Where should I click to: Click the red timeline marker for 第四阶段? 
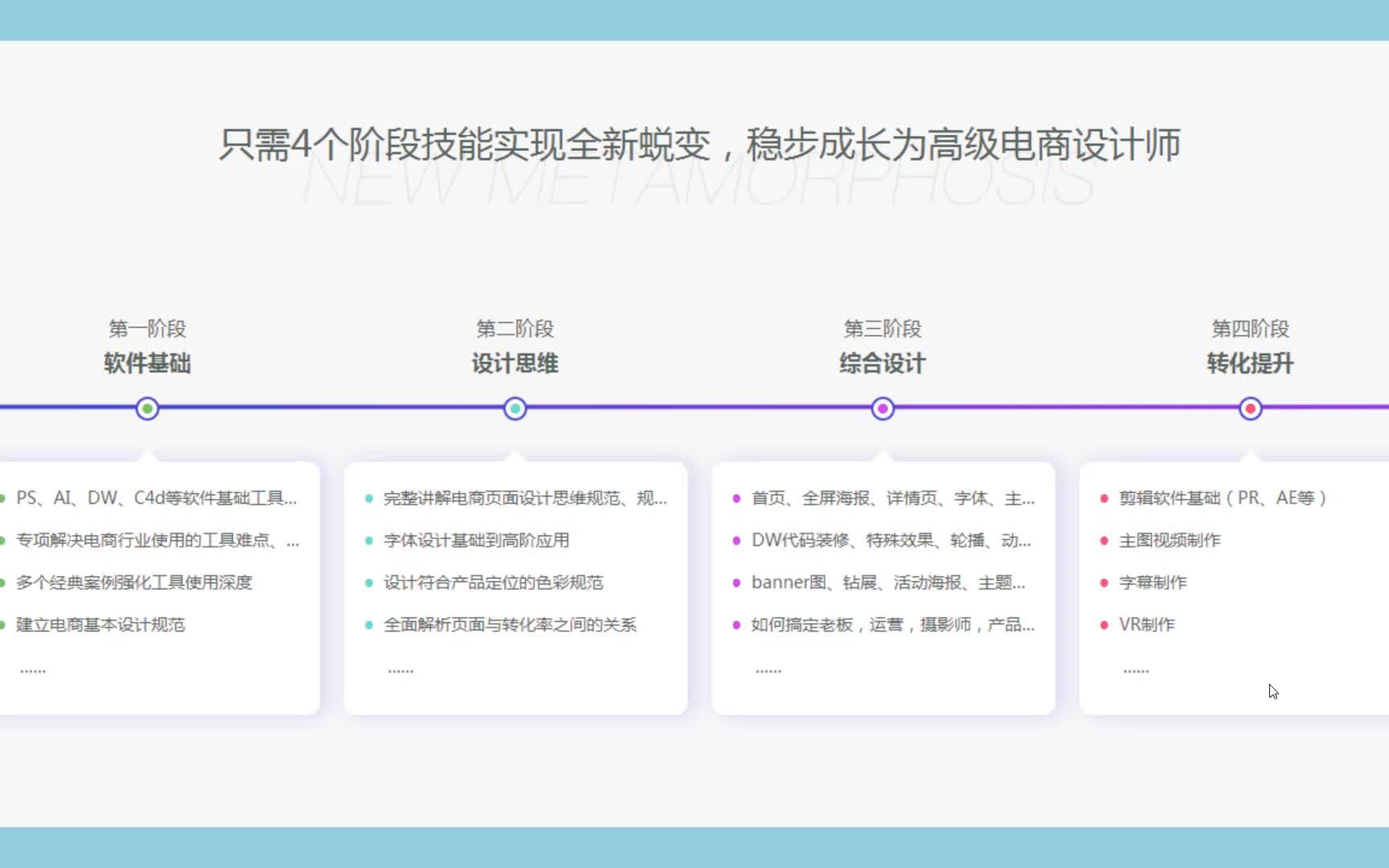(x=1250, y=408)
